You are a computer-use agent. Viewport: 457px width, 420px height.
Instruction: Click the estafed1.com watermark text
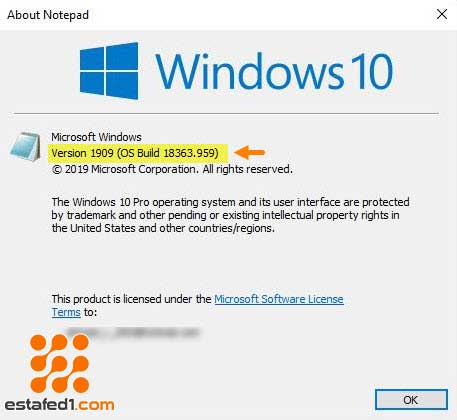pos(60,405)
